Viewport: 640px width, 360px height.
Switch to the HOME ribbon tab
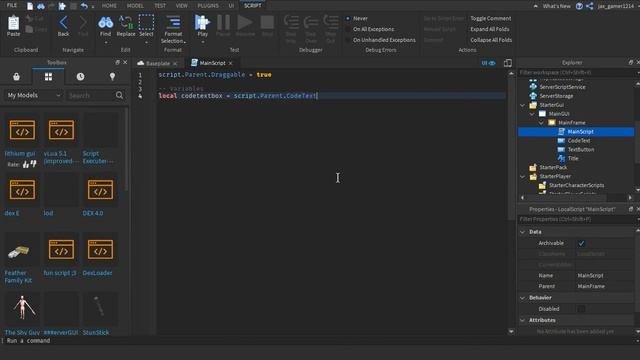[x=109, y=6]
